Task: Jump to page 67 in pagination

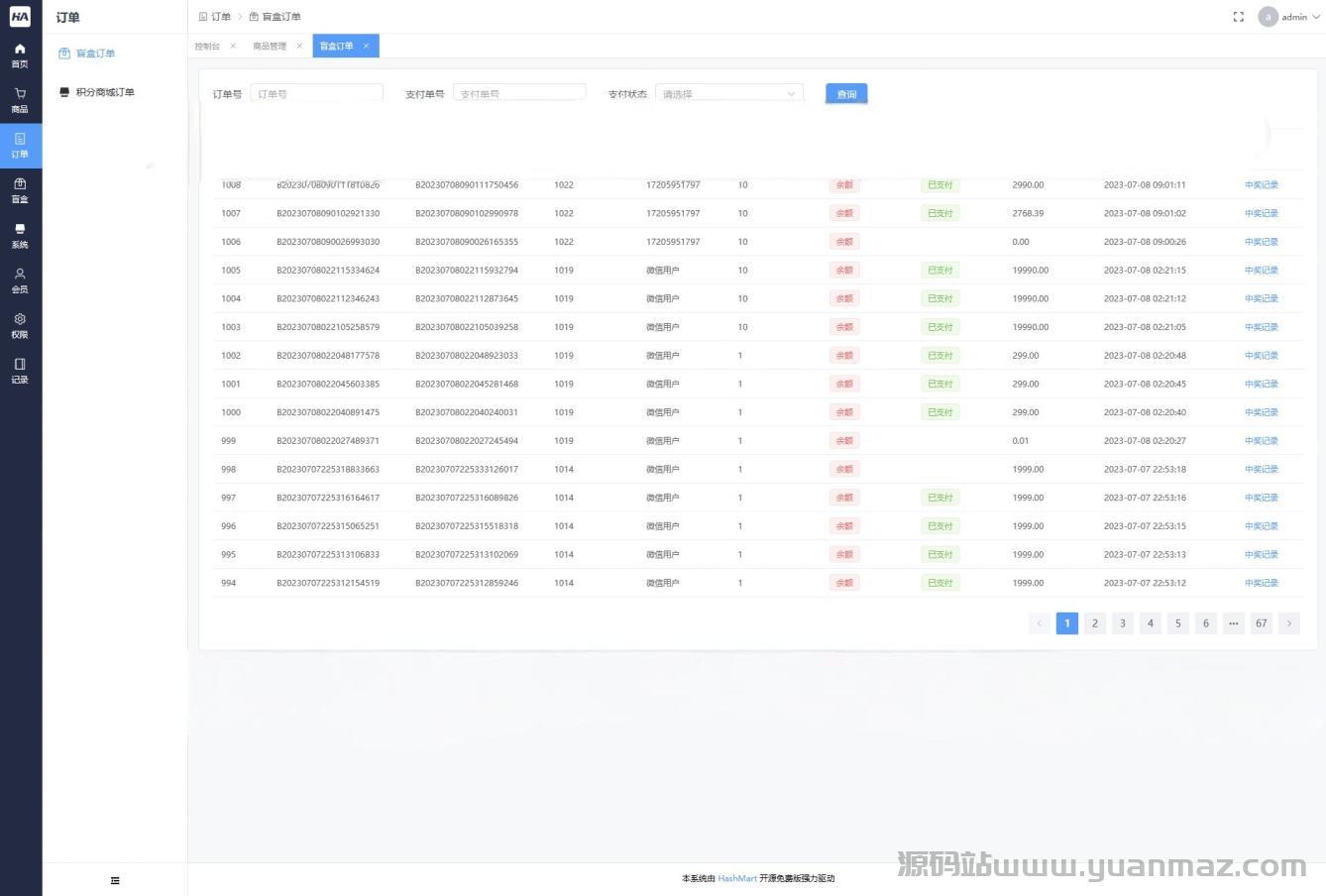Action: 1261,623
